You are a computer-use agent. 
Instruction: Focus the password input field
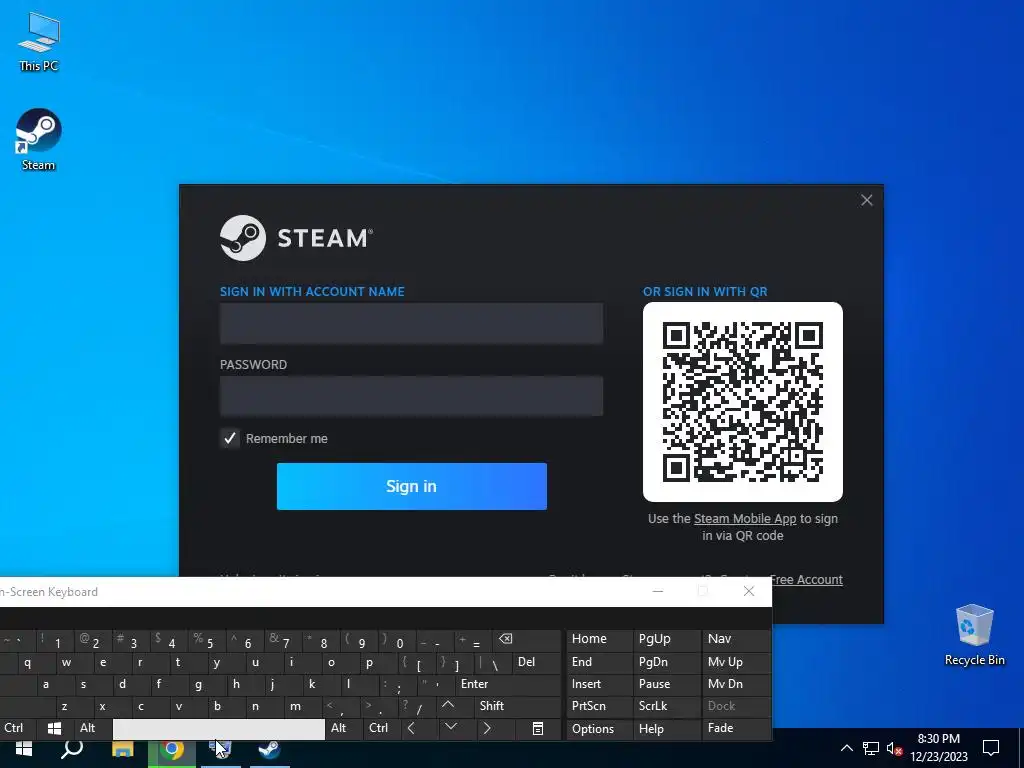pyautogui.click(x=411, y=396)
